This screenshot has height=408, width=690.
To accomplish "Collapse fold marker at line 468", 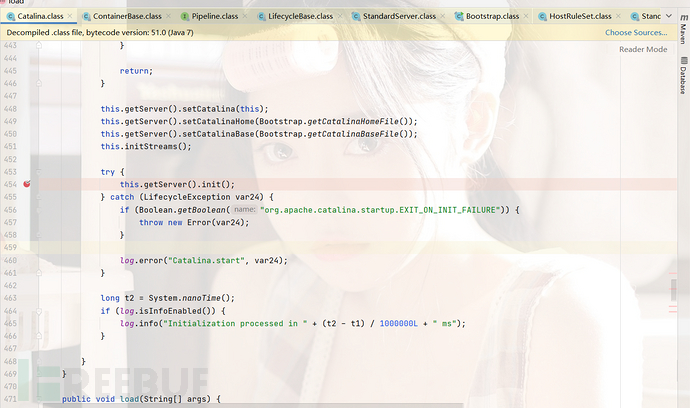I will coord(39,361).
